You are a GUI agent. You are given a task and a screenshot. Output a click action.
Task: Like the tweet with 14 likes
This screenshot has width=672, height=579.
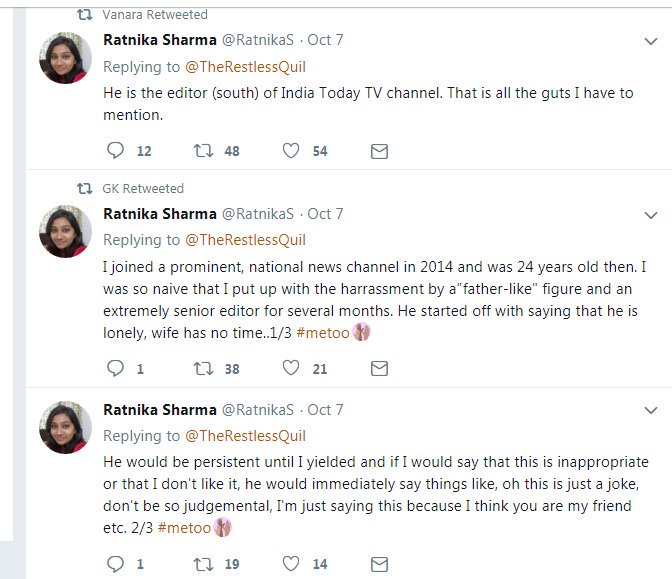[291, 564]
